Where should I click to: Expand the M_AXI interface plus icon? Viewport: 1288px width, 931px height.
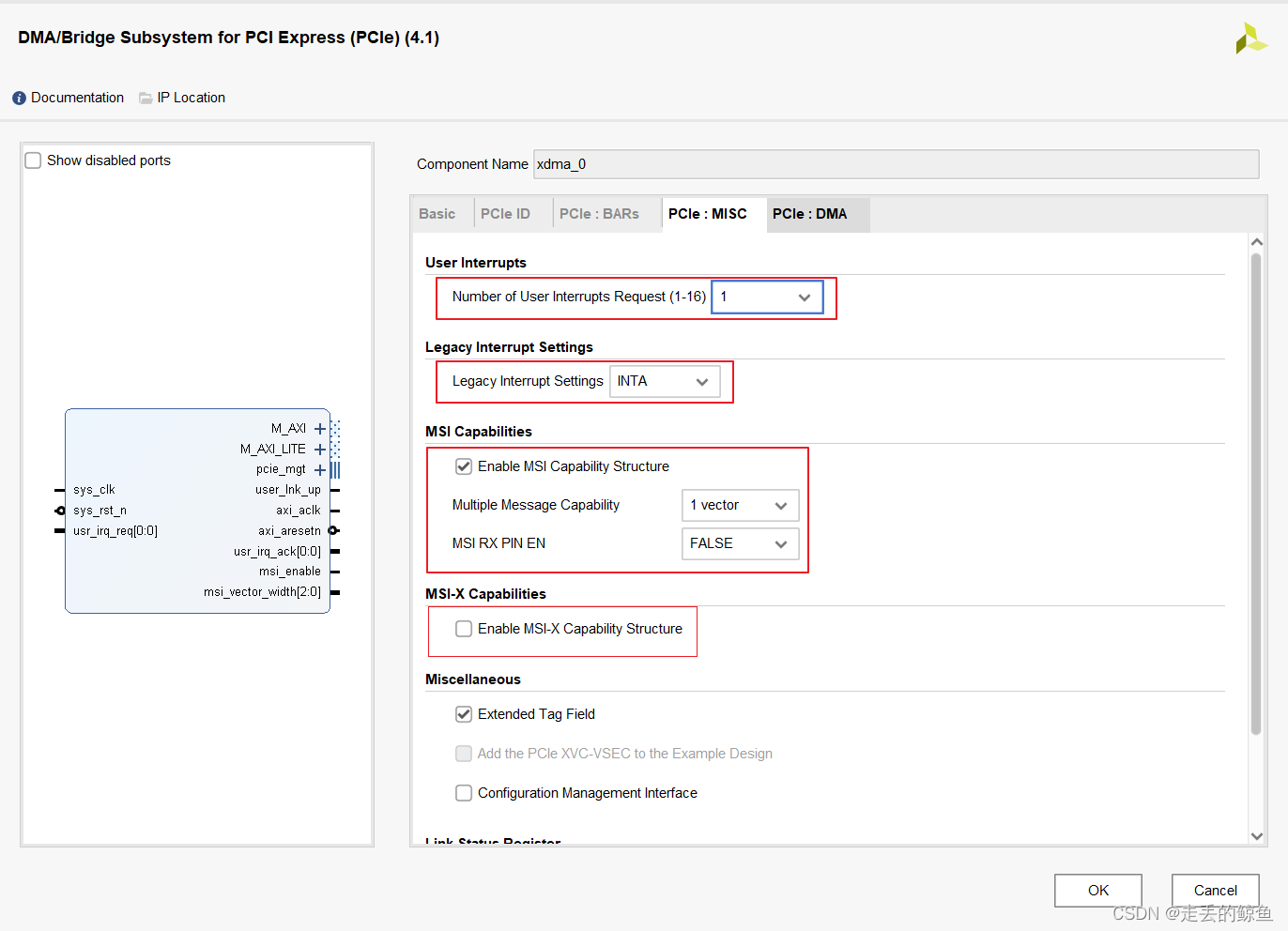tap(320, 429)
